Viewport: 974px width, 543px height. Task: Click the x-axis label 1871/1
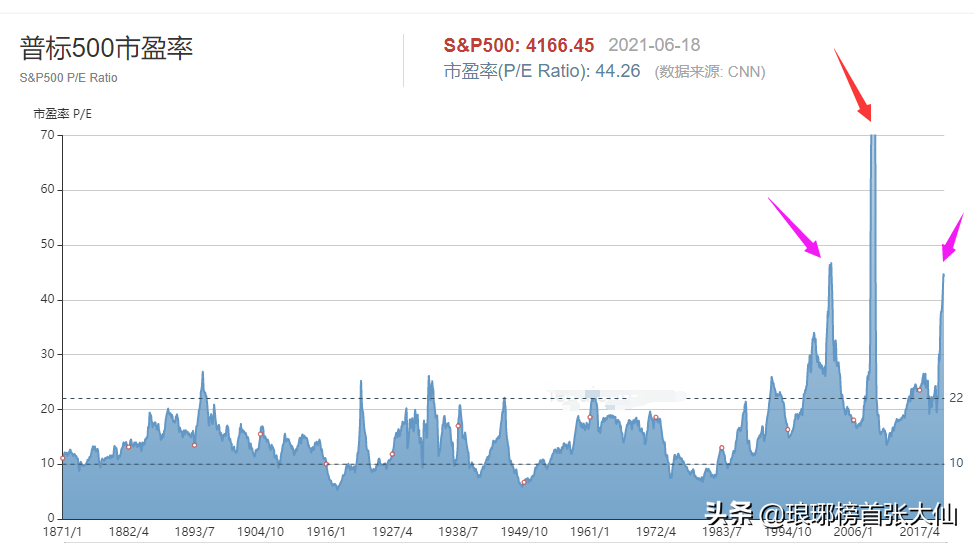point(62,532)
